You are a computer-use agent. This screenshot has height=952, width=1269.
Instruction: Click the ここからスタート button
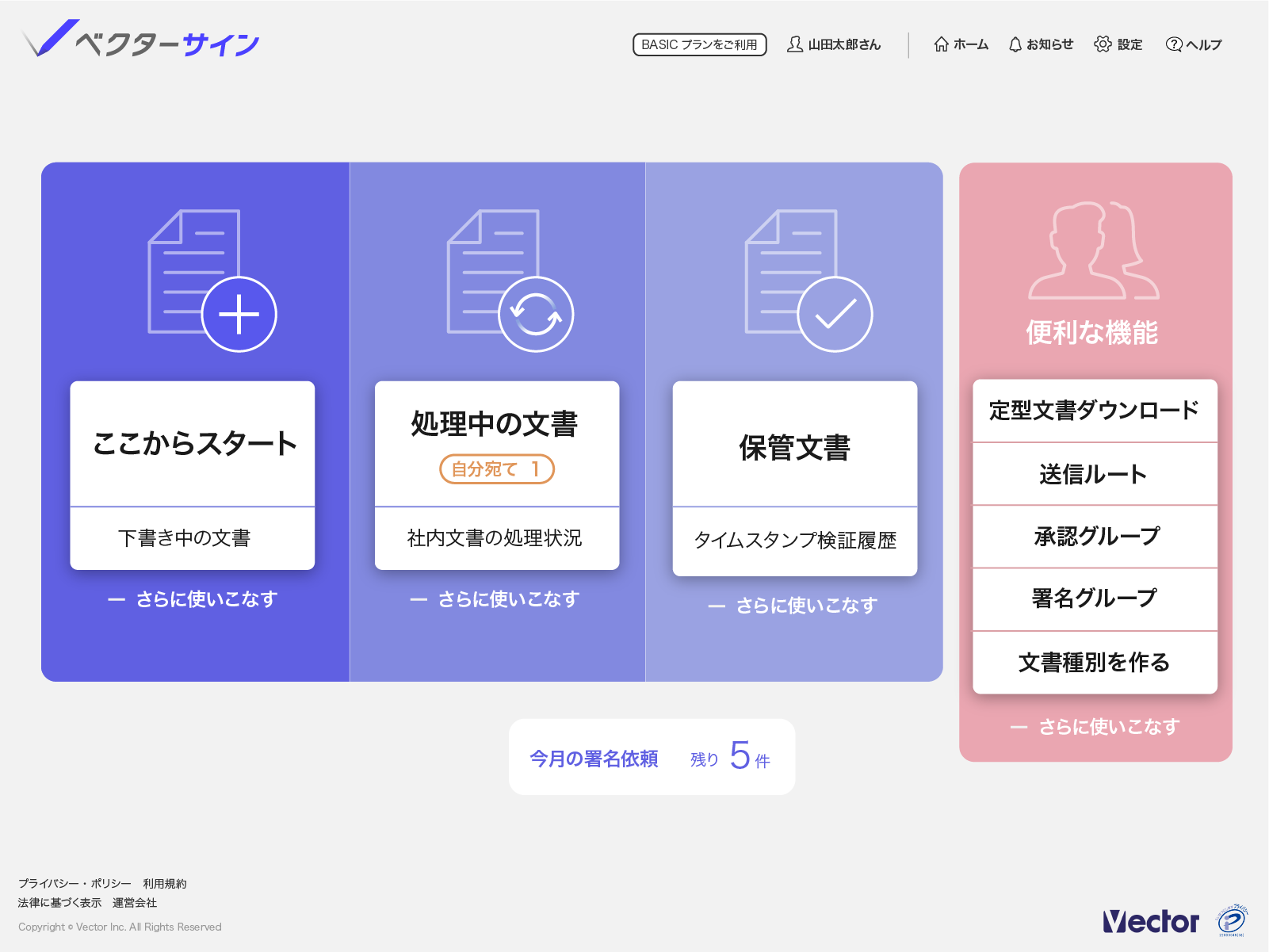[193, 444]
